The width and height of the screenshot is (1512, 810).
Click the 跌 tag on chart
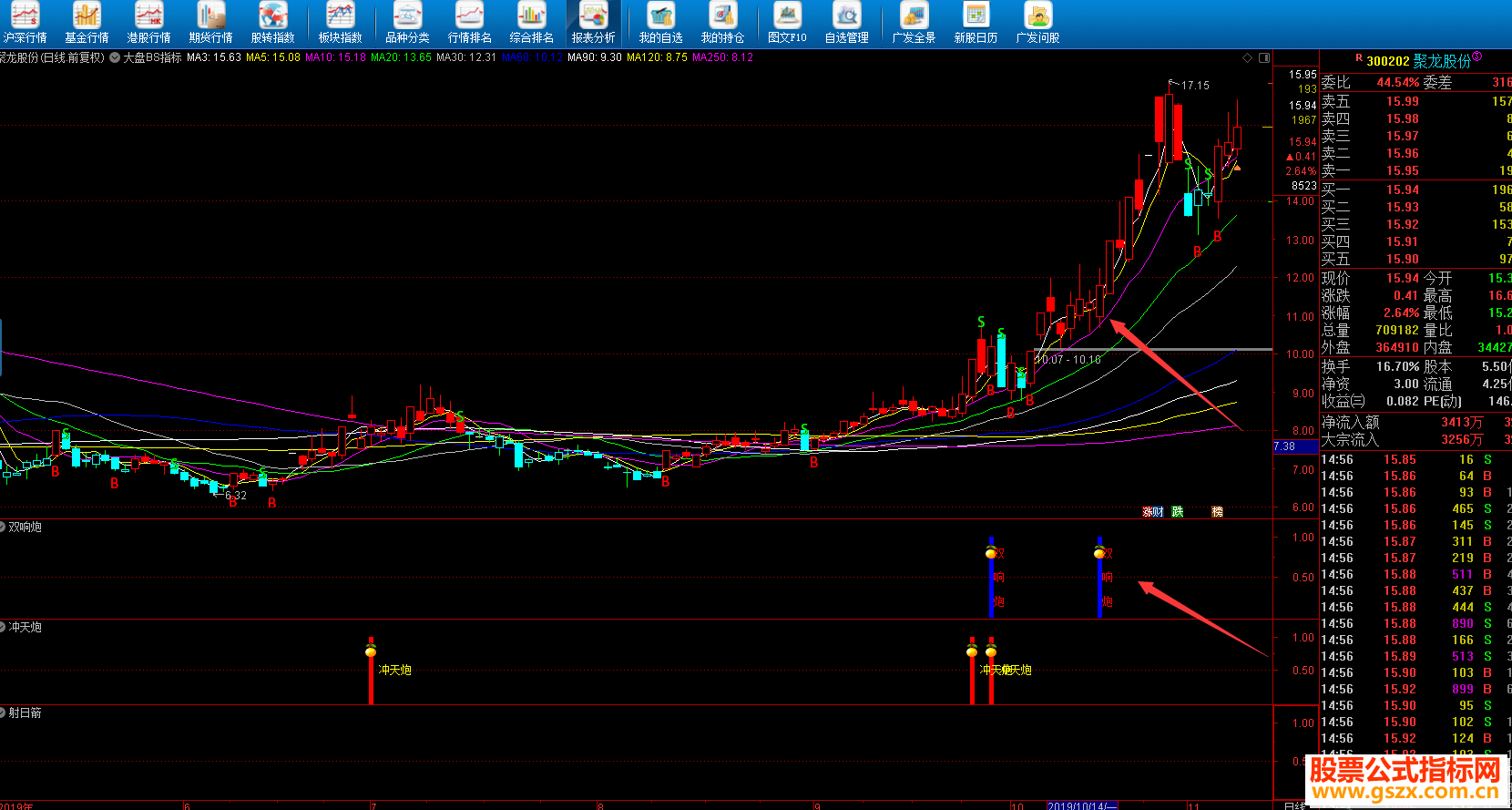[x=1178, y=512]
